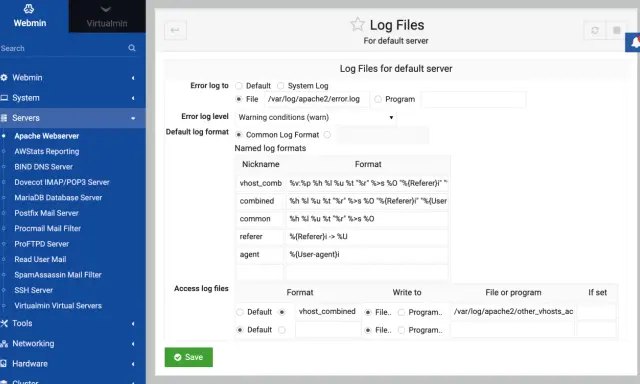
Task: Open BIND DNS Server
Action: (x=43, y=167)
